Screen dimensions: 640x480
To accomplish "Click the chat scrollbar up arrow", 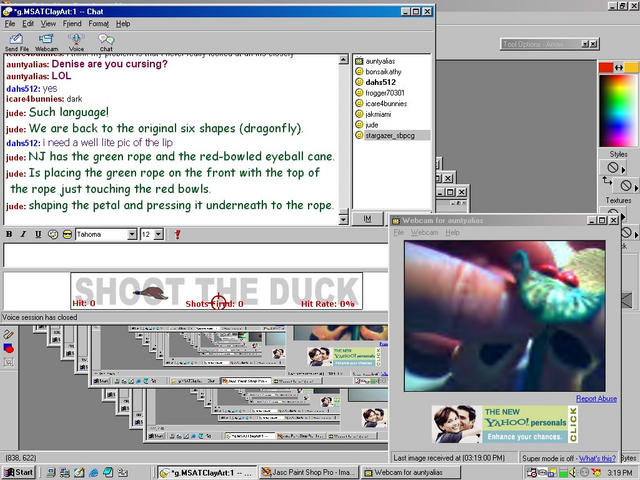I will pos(344,60).
